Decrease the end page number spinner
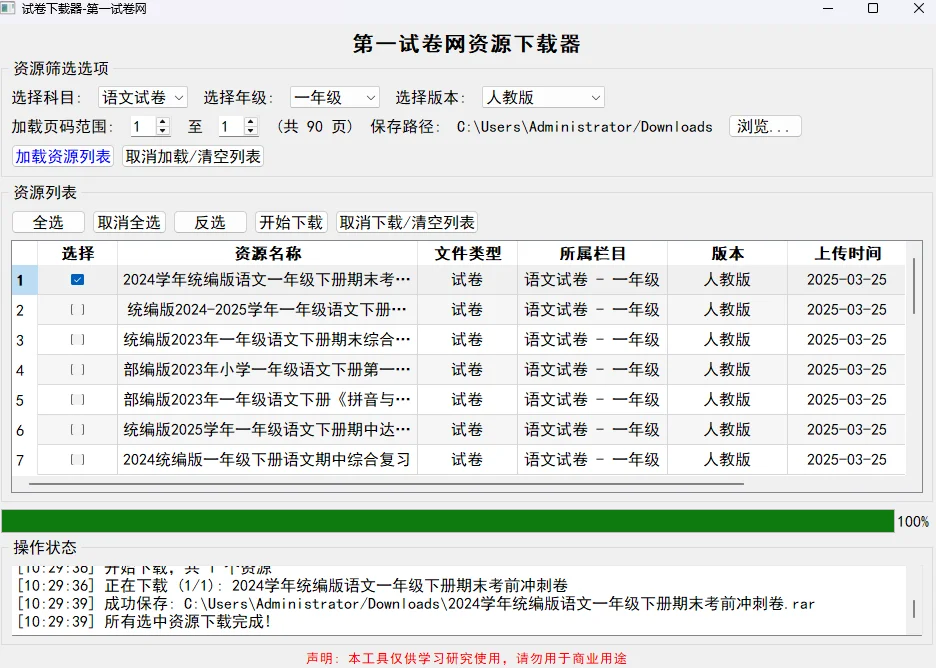The height and width of the screenshot is (668, 936). coord(251,131)
